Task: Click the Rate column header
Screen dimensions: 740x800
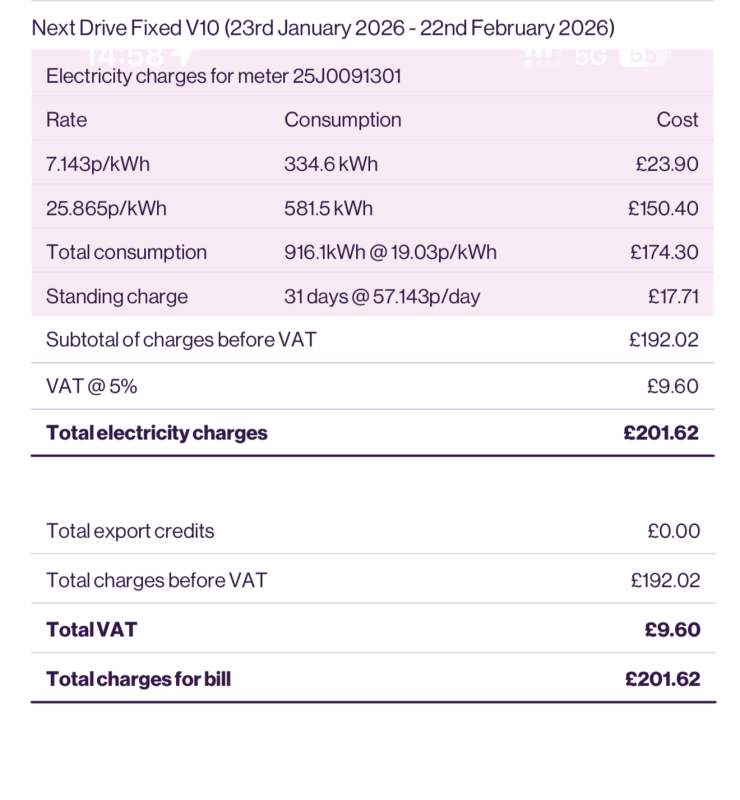Action: 66,120
